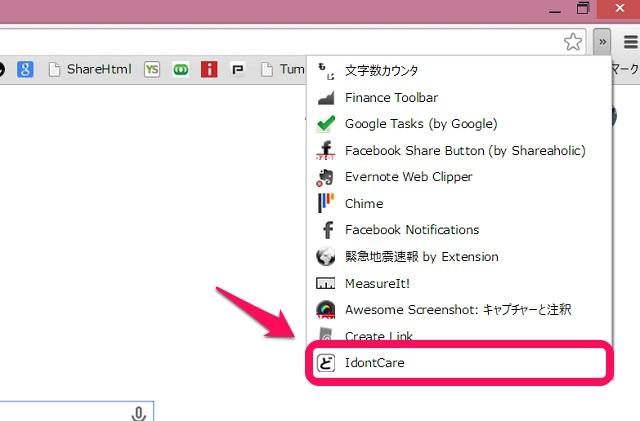Open the Chrome hamburger menu
640x421 pixels.
coord(630,42)
